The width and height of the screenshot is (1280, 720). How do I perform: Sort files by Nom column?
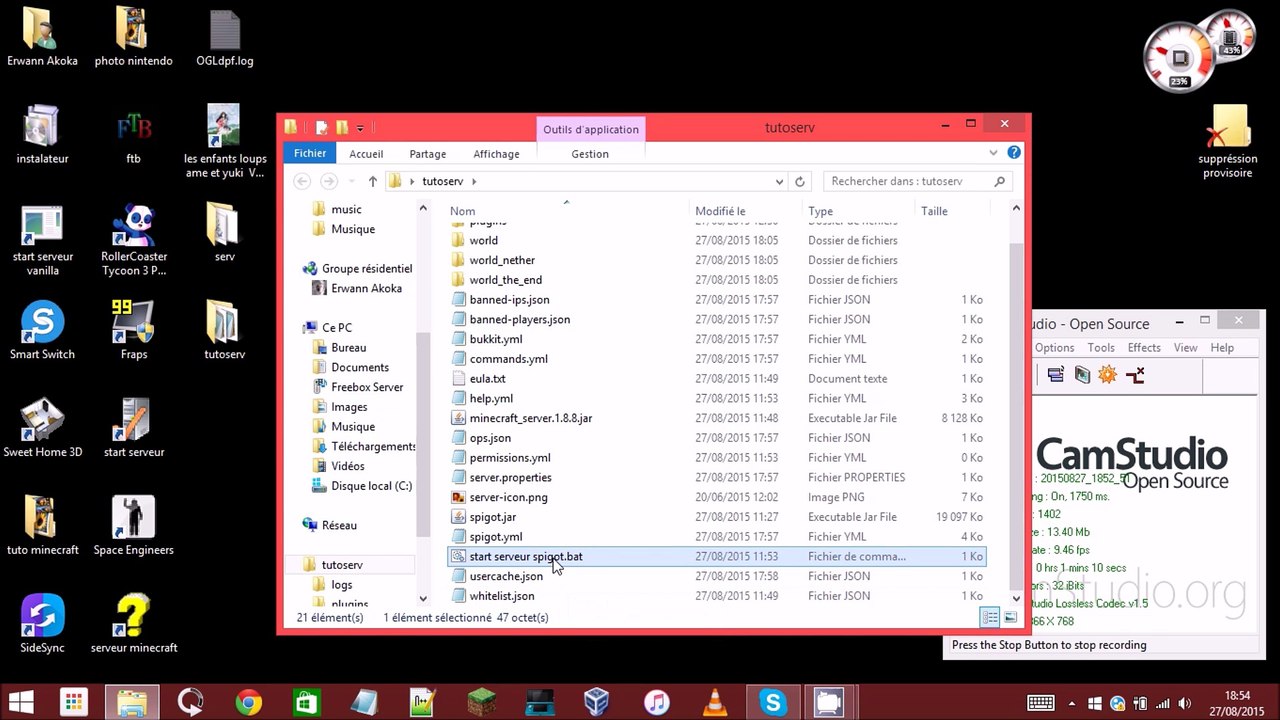point(567,211)
